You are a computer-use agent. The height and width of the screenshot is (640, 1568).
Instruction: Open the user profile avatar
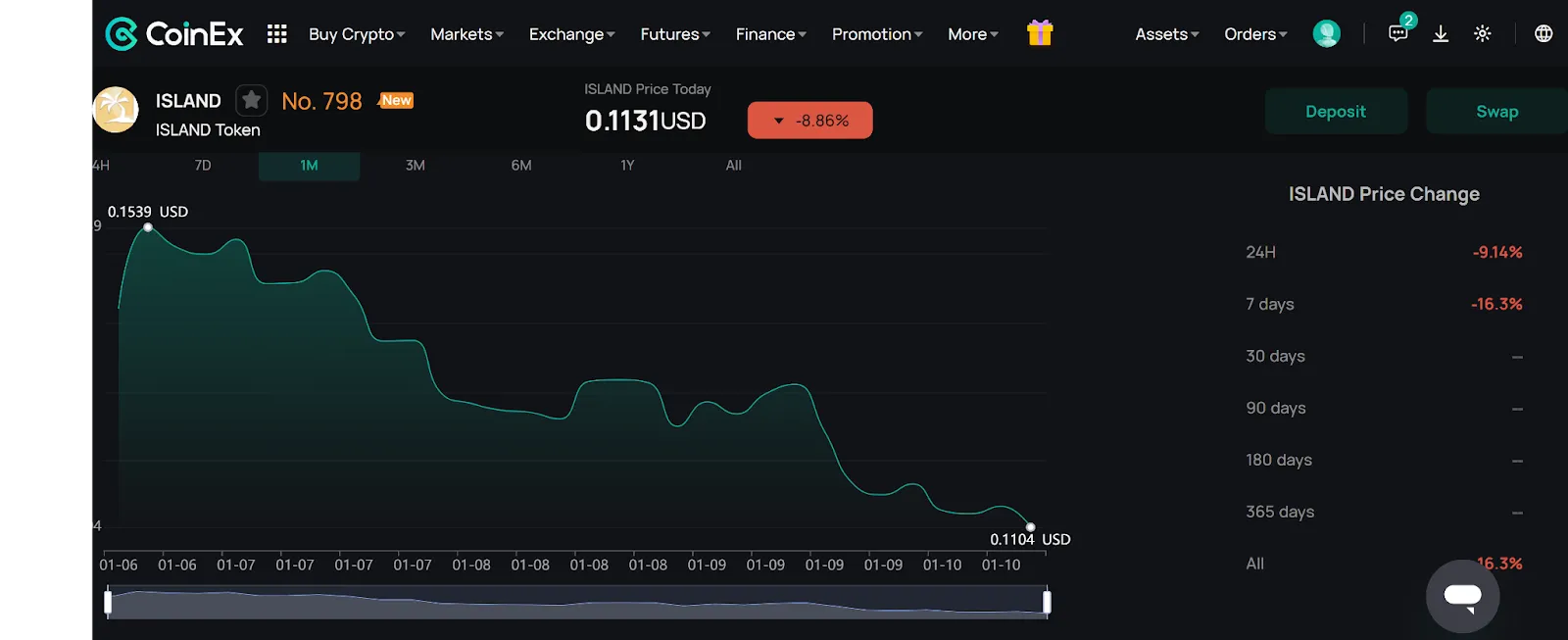[1326, 34]
